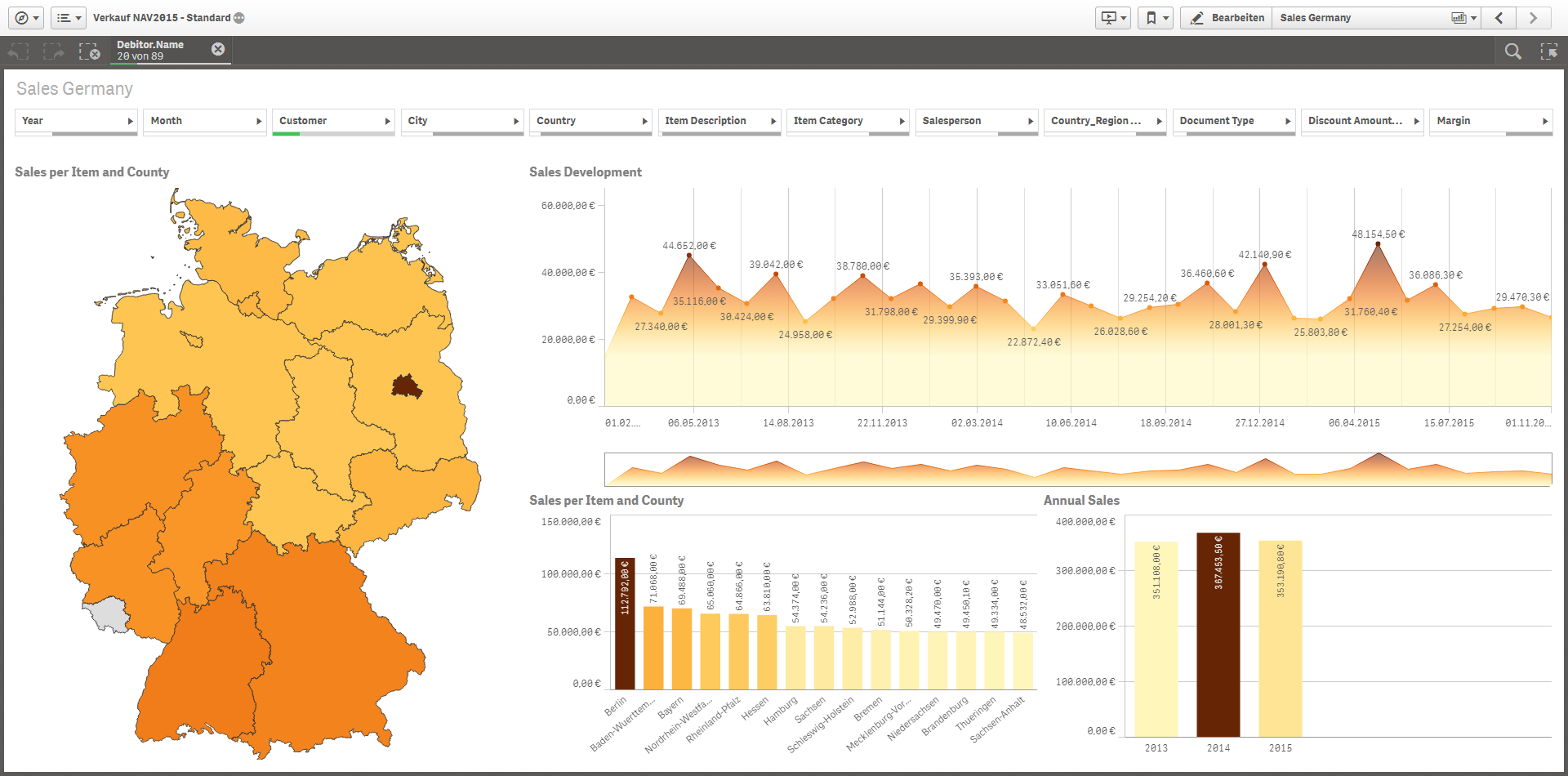Image resolution: width=1568 pixels, height=776 pixels.
Task: Click the Sales Development mini chart range slider
Action: tap(1077, 470)
